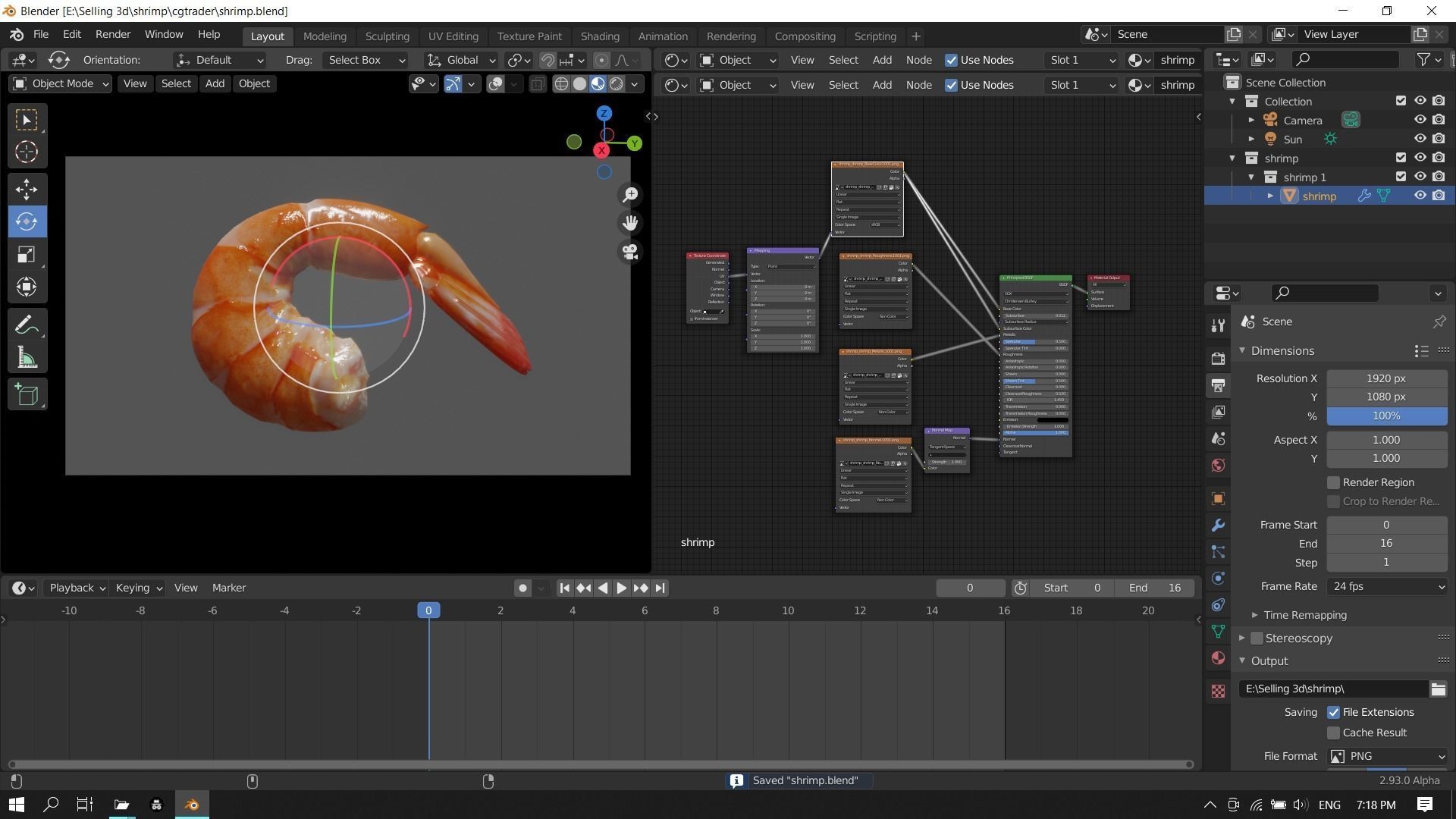Exclude the Collection via its checkbox
The height and width of the screenshot is (819, 1456).
pyautogui.click(x=1401, y=101)
